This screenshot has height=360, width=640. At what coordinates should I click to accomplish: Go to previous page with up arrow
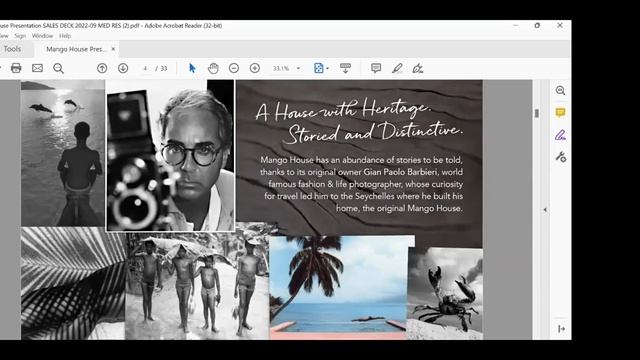tap(102, 68)
